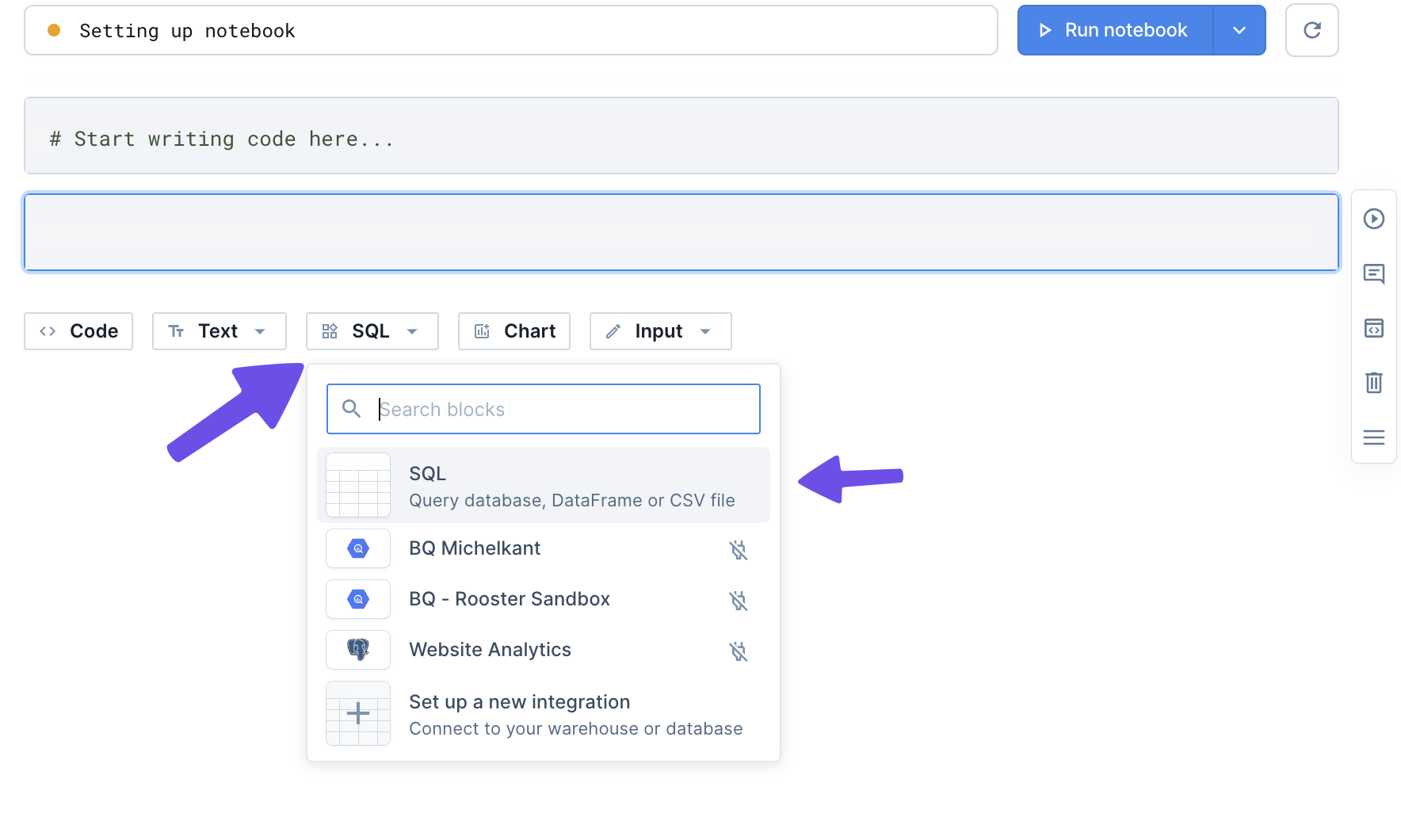
Task: Click disconnected plug icon for BQ - Rooster Sandbox
Action: (739, 600)
